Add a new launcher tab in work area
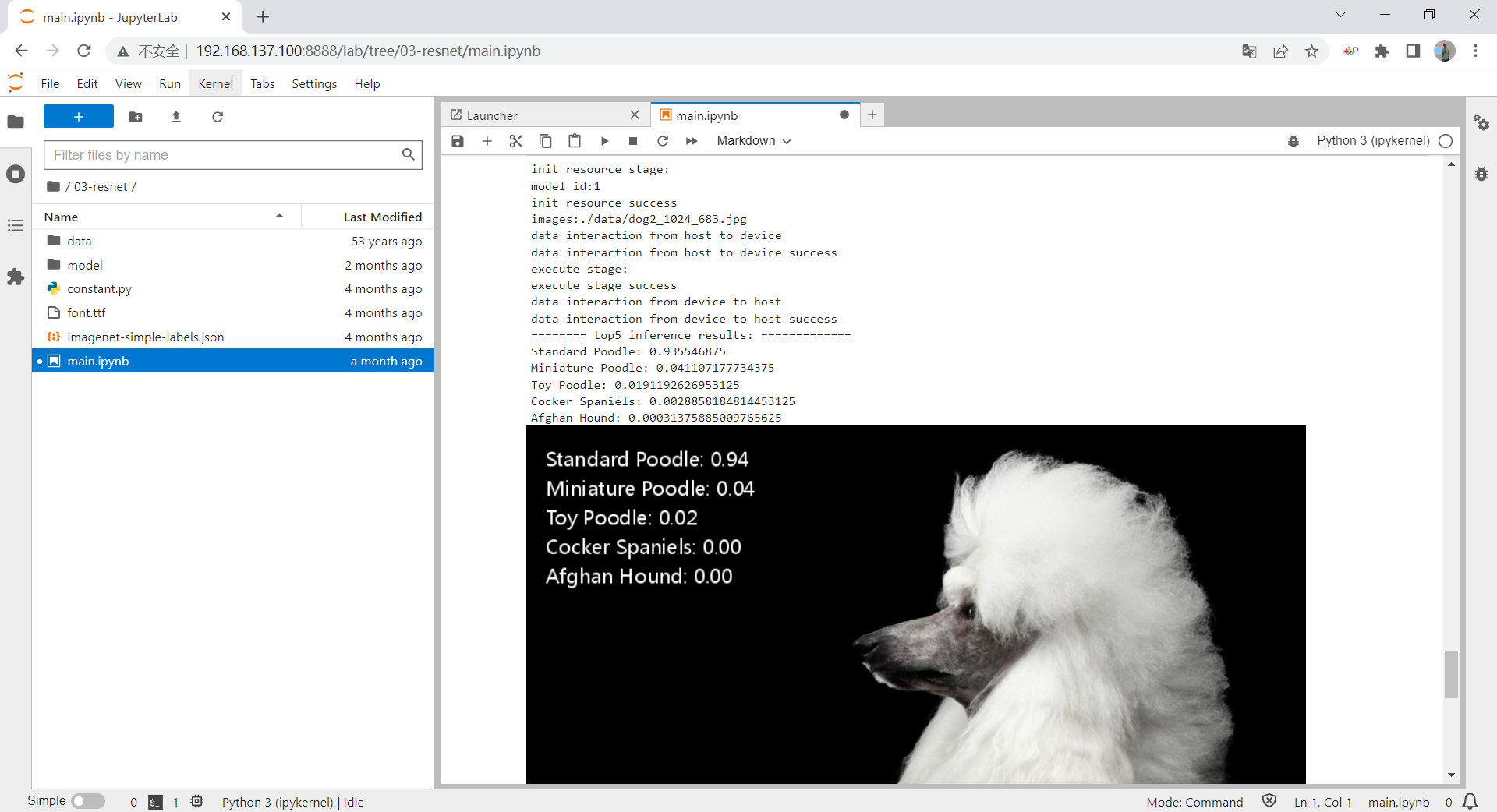1497x812 pixels. [872, 115]
